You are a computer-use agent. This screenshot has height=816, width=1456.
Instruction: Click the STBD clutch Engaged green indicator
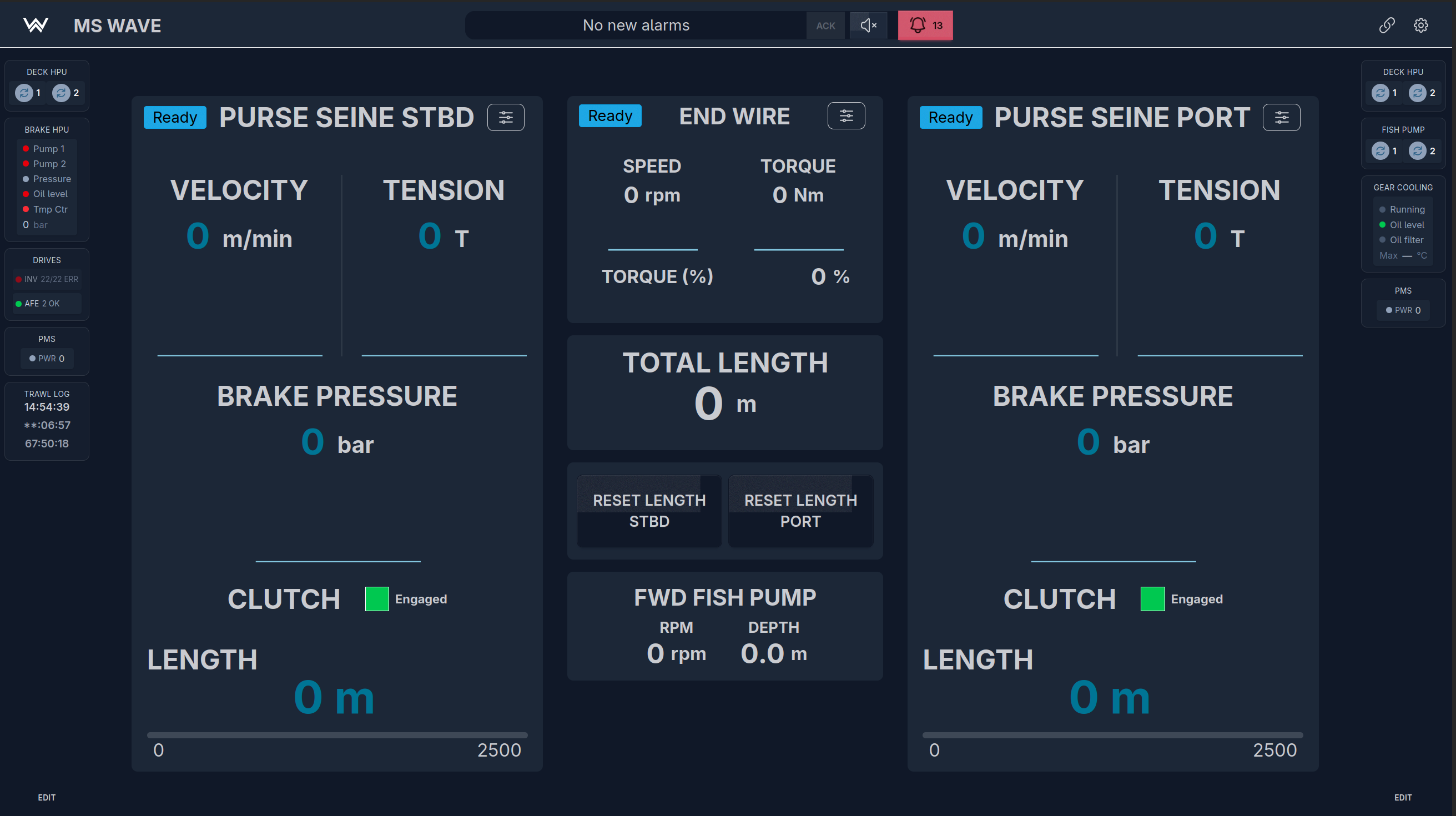(x=377, y=599)
